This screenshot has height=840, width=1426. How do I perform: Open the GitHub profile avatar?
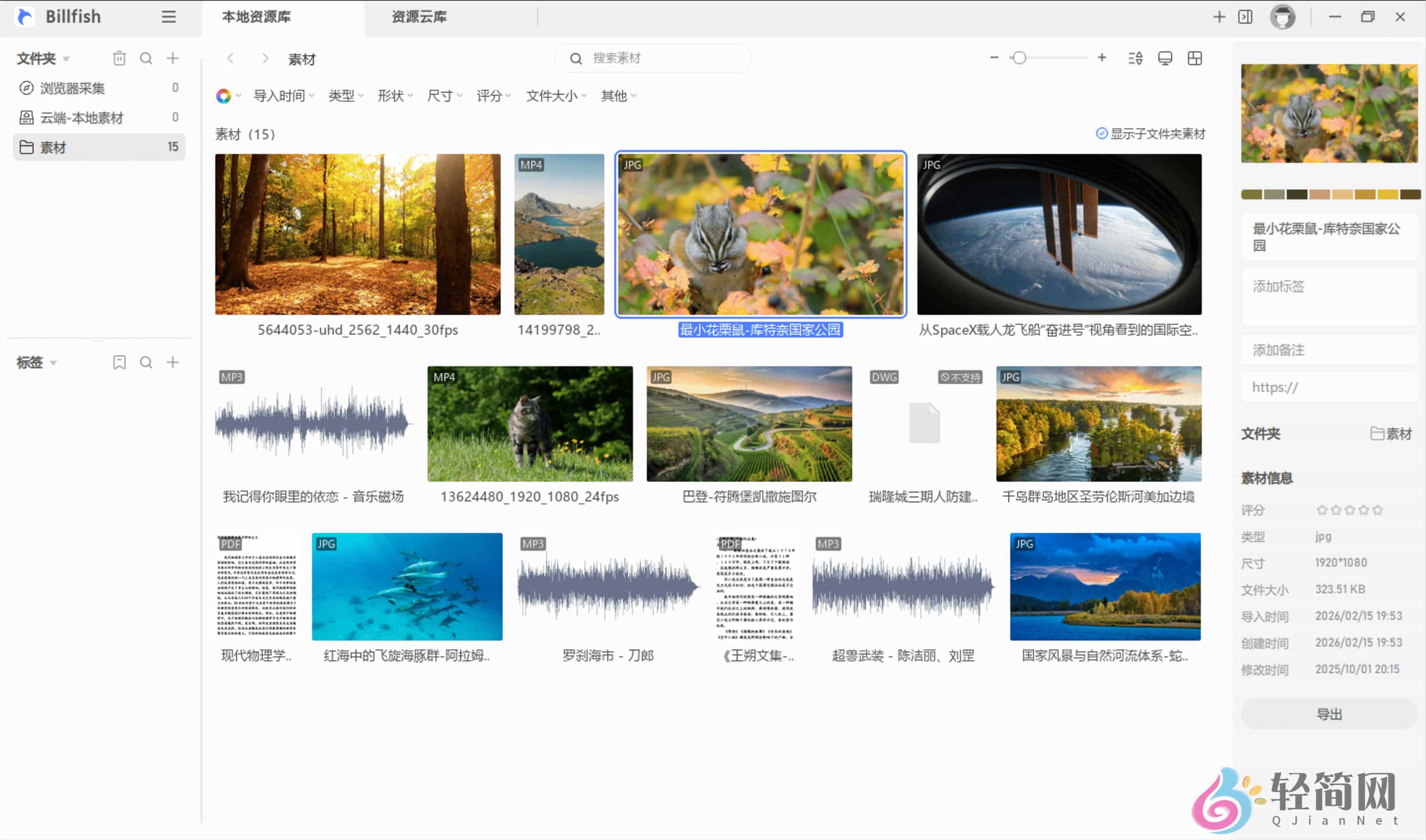tap(1283, 16)
